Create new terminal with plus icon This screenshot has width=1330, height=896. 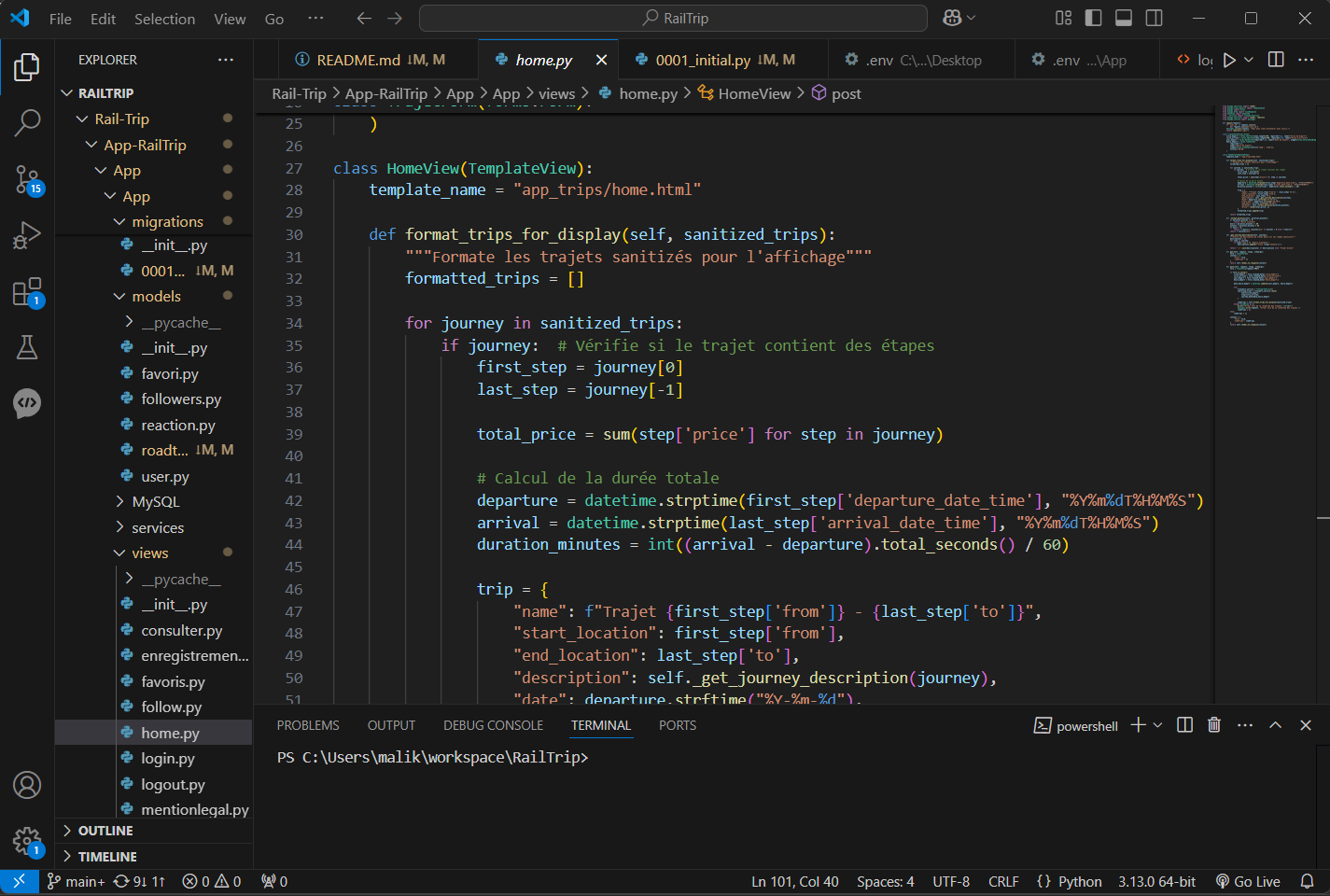coord(1138,725)
